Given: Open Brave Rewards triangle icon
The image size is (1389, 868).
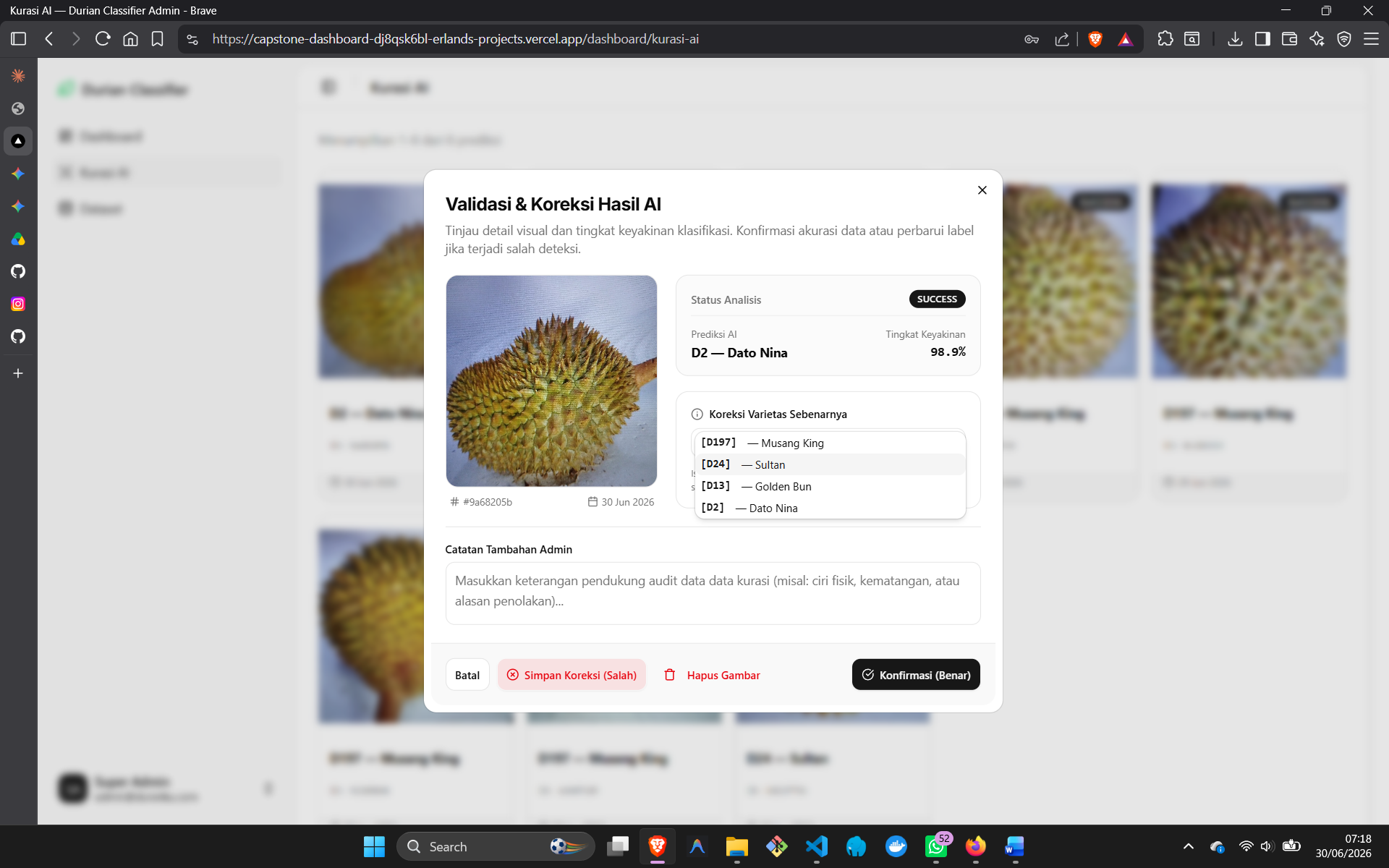Looking at the screenshot, I should point(1126,39).
